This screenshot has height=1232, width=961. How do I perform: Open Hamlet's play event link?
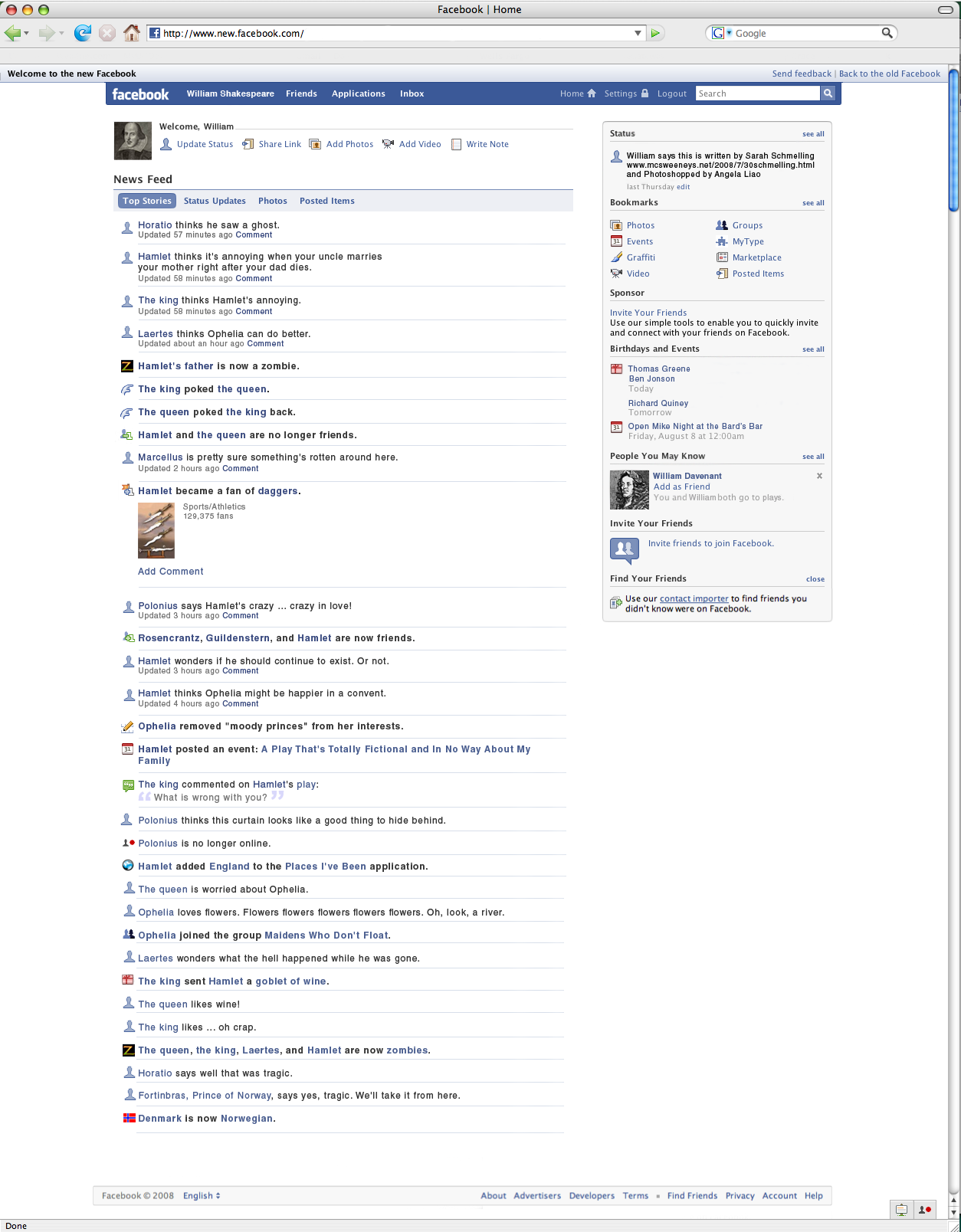(334, 755)
